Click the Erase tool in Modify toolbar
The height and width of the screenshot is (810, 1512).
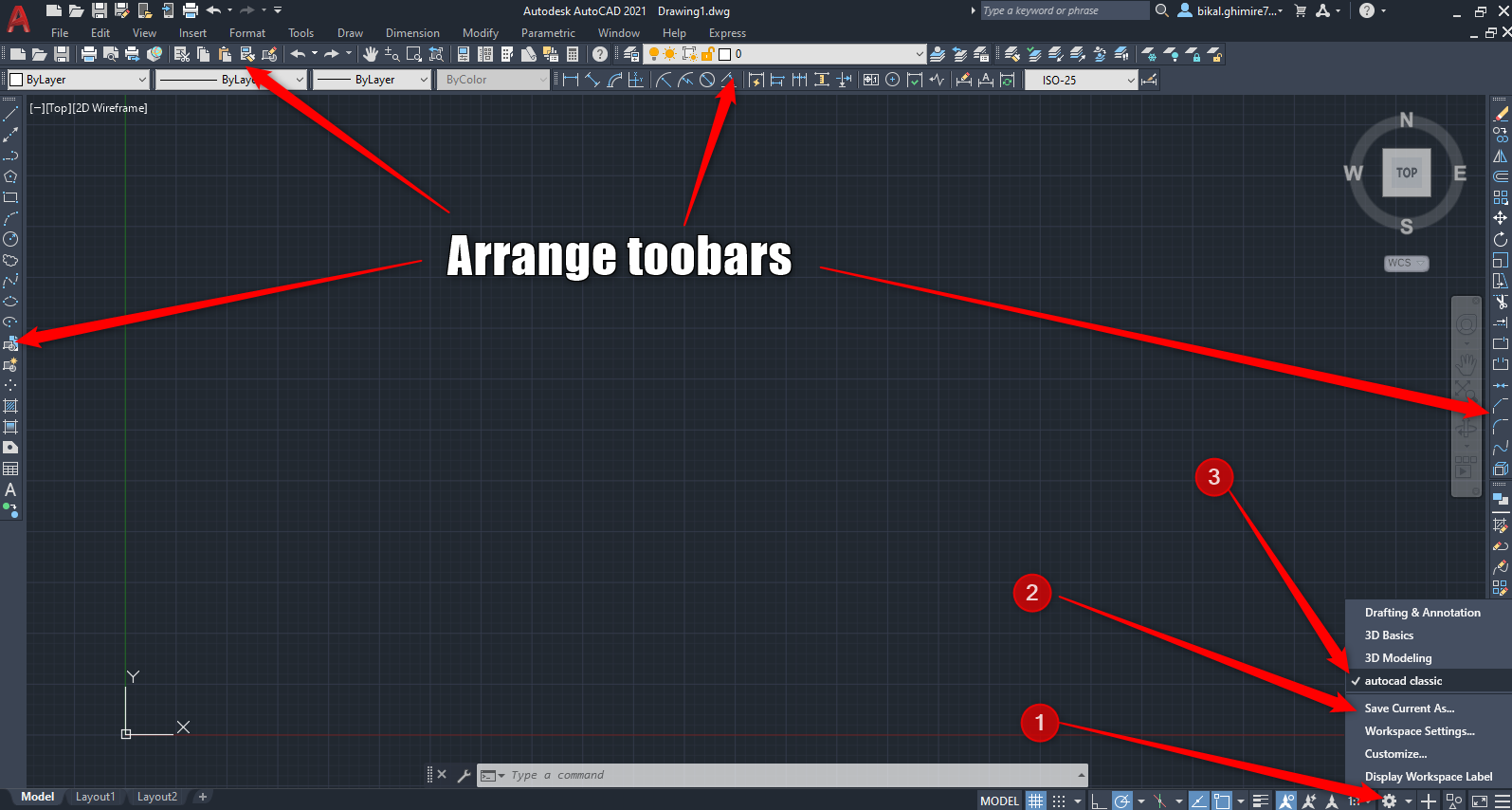coord(1501,114)
